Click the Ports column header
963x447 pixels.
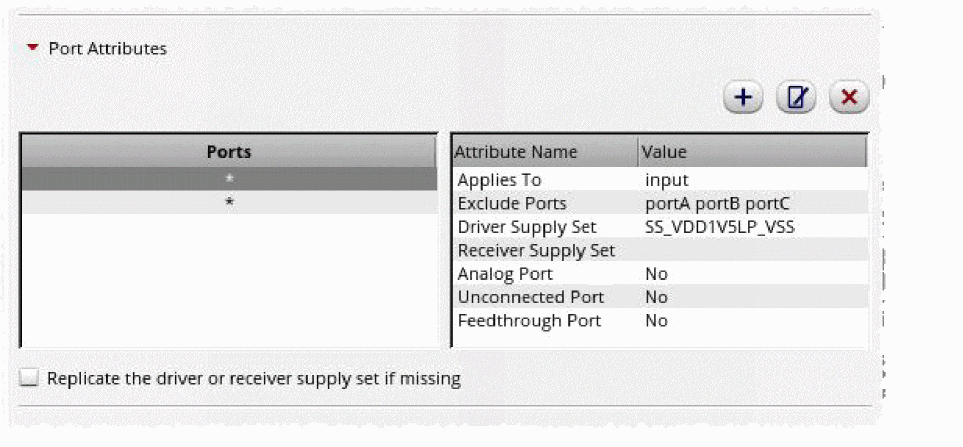(x=229, y=152)
